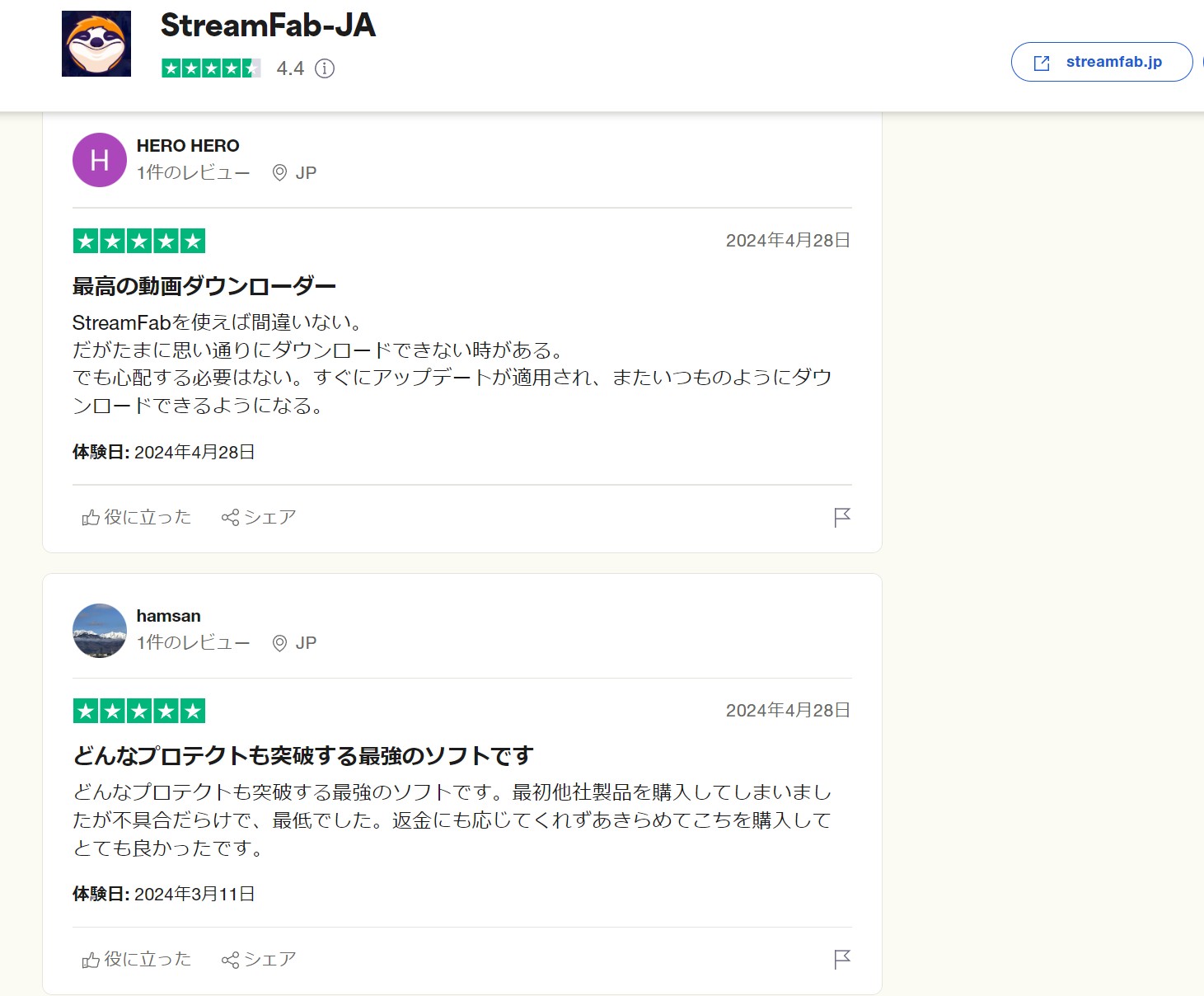Click the JP country label under hamsan
The image size is (1204, 996).
(x=306, y=643)
